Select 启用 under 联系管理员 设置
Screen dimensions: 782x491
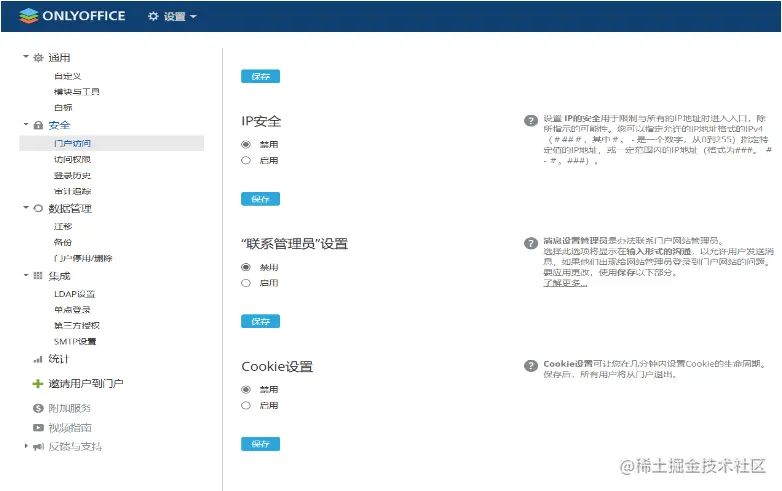tap(246, 283)
